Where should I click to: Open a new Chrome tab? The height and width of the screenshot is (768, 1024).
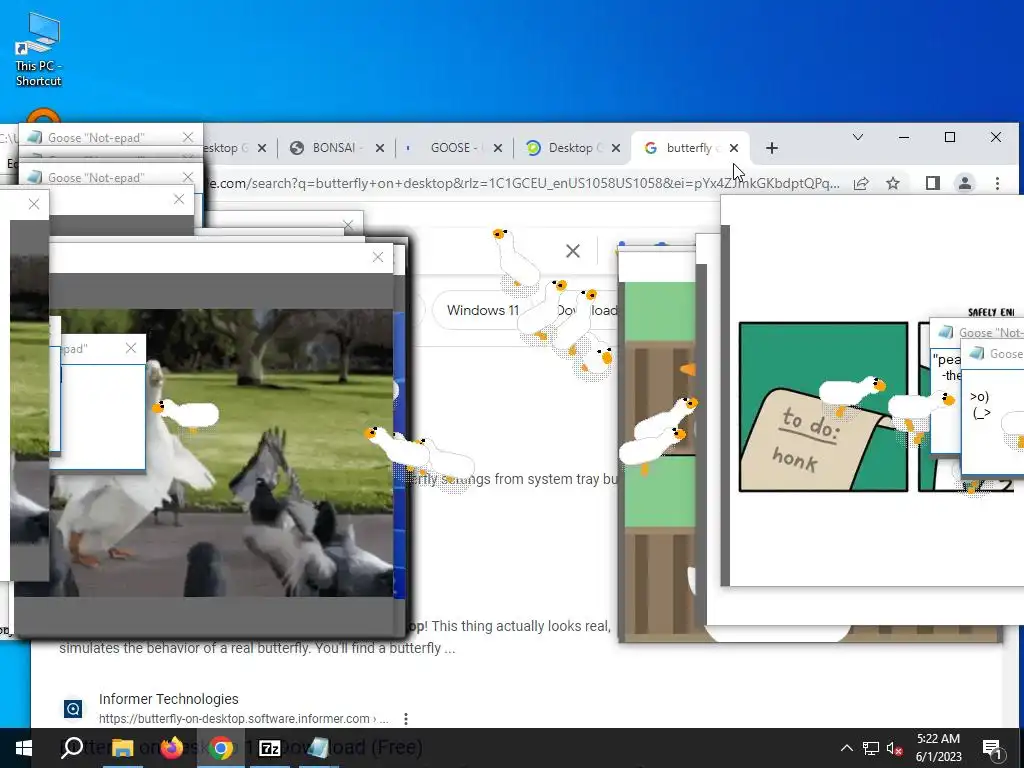click(772, 148)
